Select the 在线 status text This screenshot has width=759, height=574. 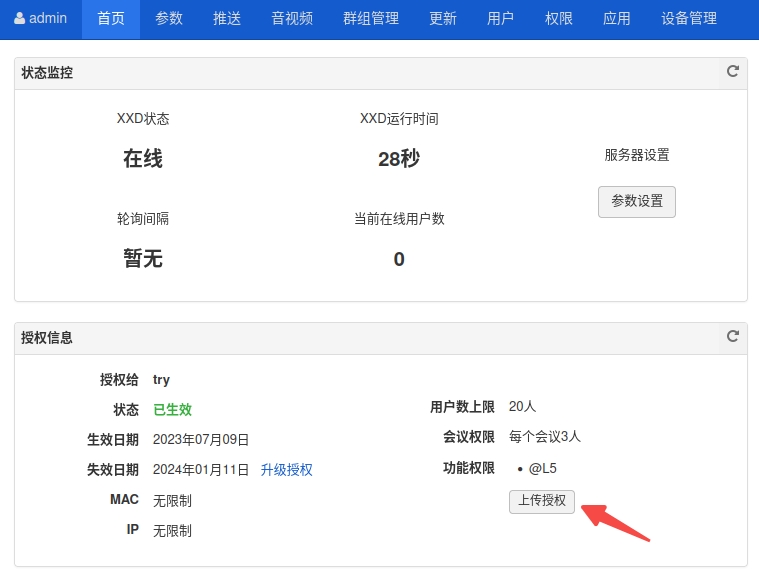coord(143,159)
